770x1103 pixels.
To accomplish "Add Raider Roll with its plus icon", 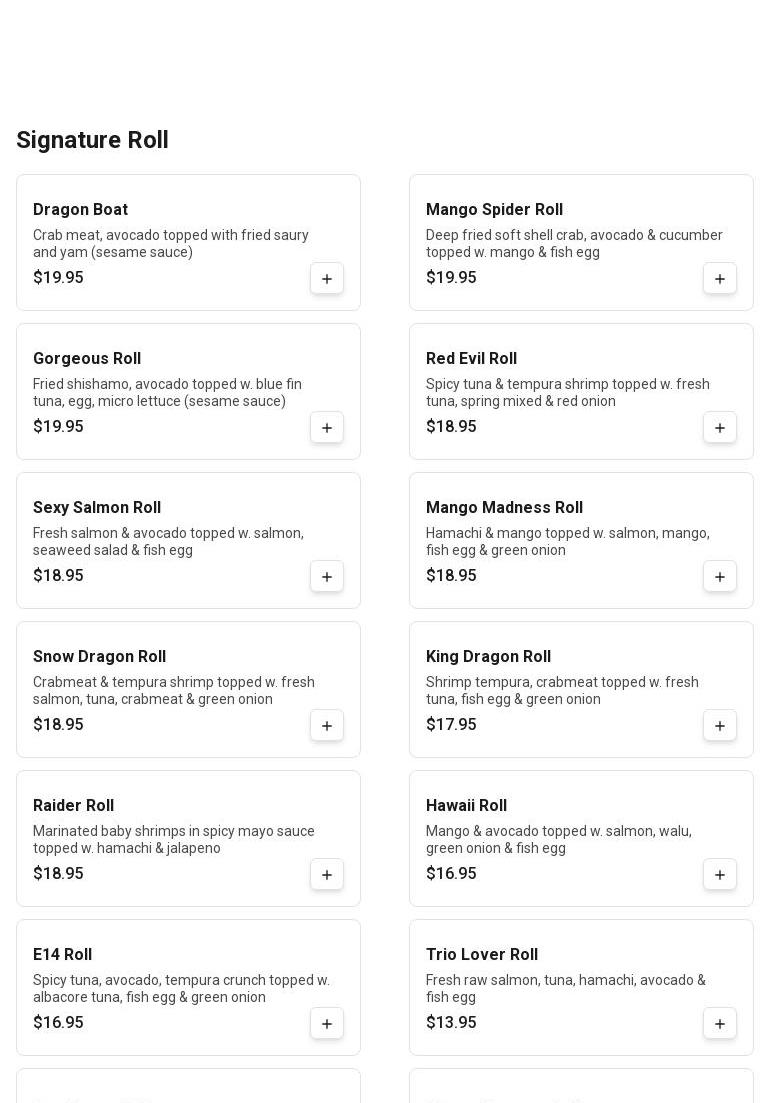I will click(x=327, y=874).
